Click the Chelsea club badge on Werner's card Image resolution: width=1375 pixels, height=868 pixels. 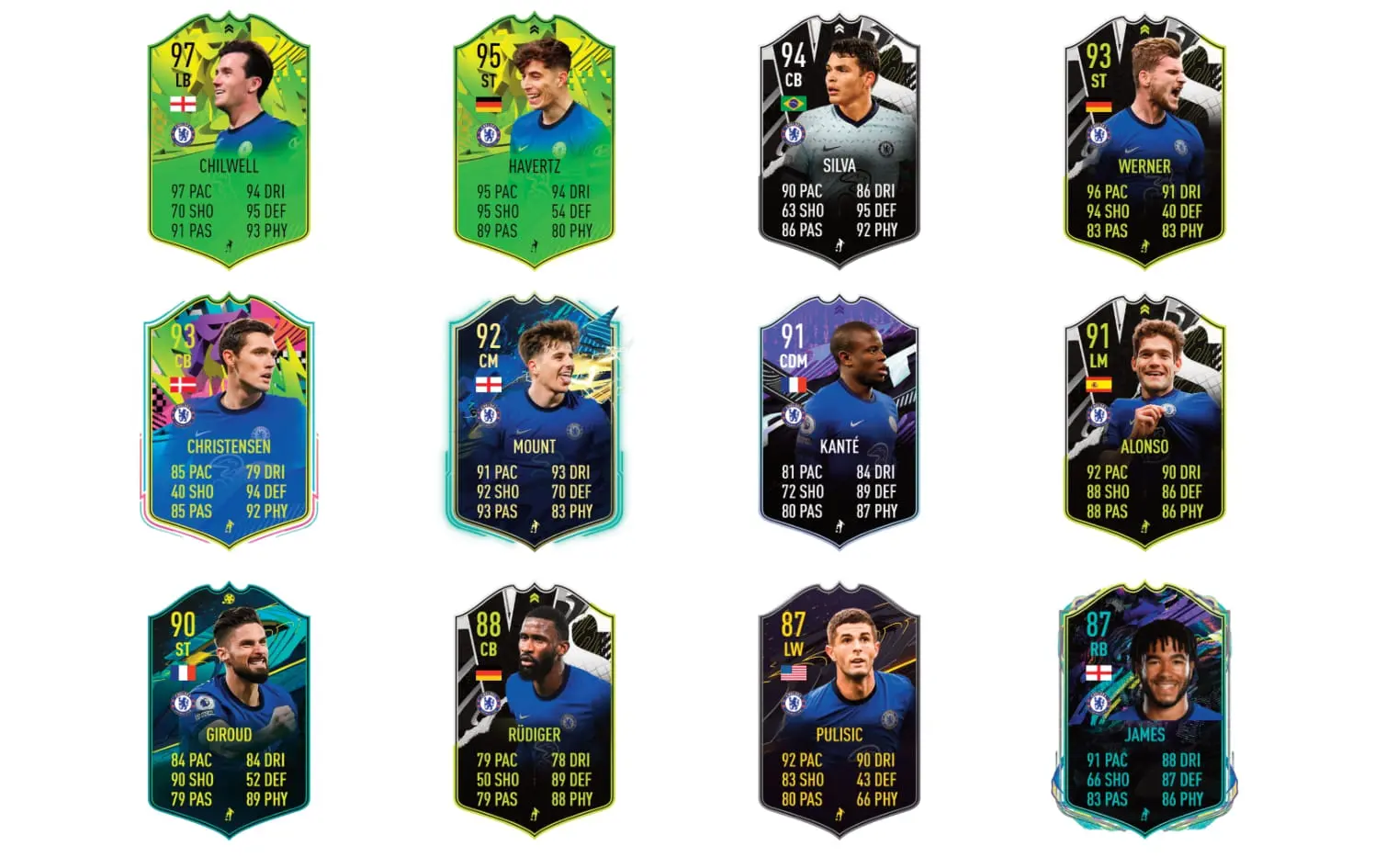tap(1099, 135)
